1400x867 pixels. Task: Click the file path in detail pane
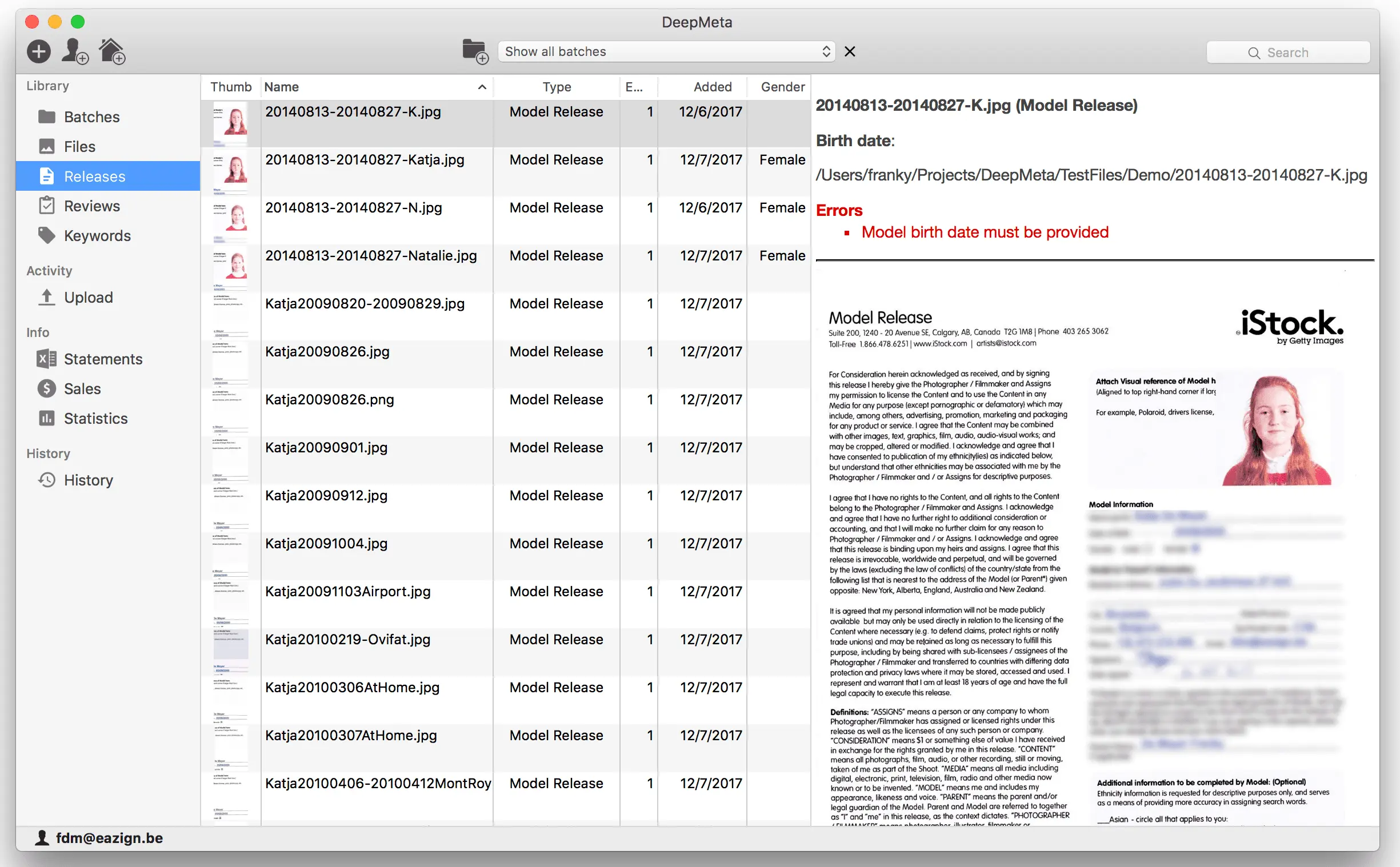pyautogui.click(x=1091, y=175)
